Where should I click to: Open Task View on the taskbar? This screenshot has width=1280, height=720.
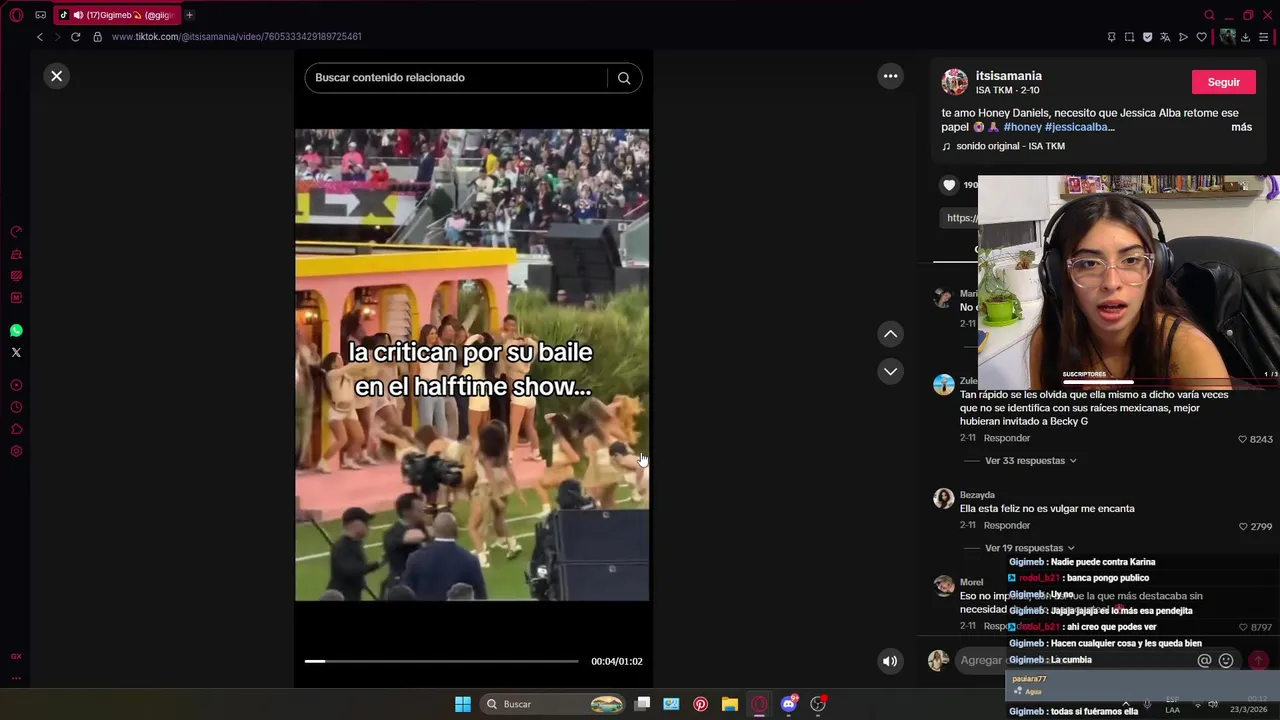pos(643,704)
